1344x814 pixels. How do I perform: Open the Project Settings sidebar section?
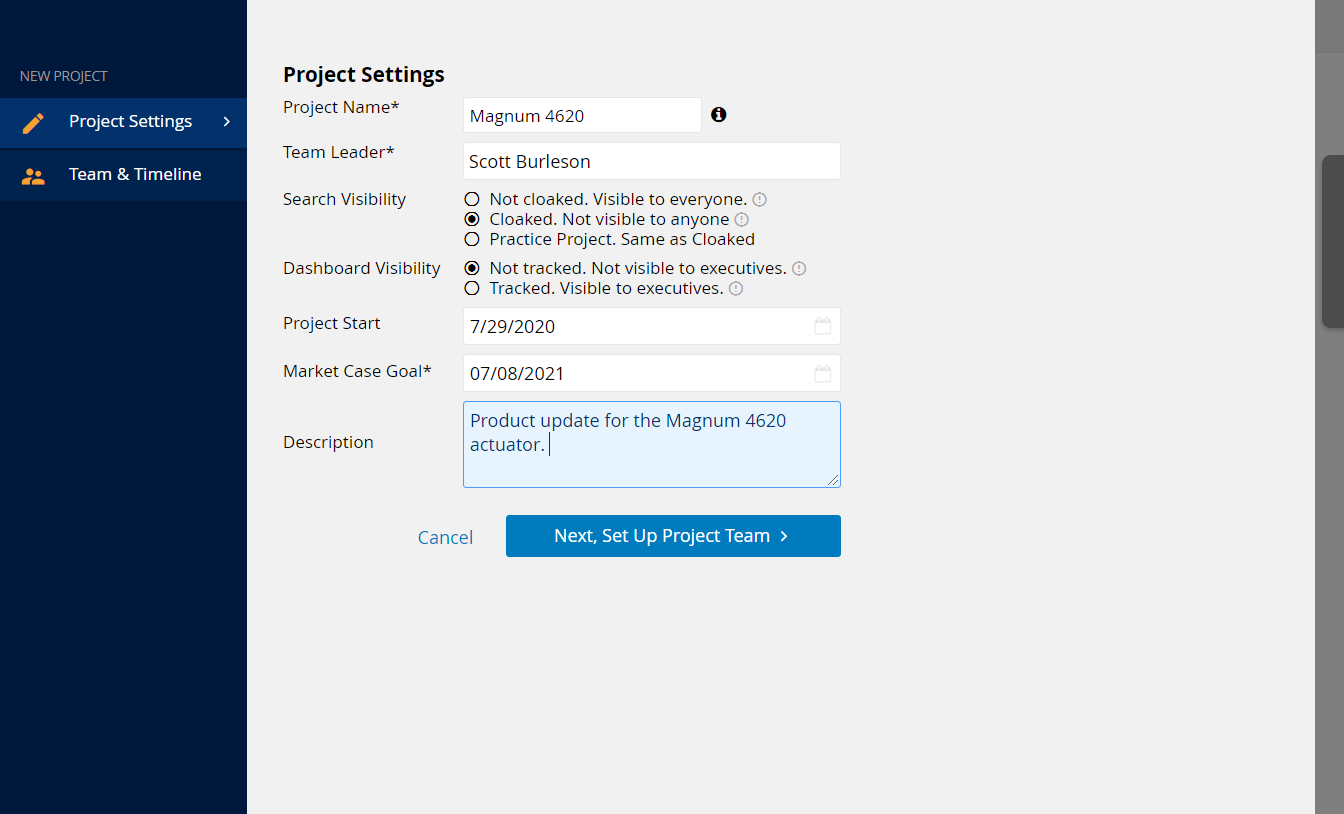click(x=123, y=122)
